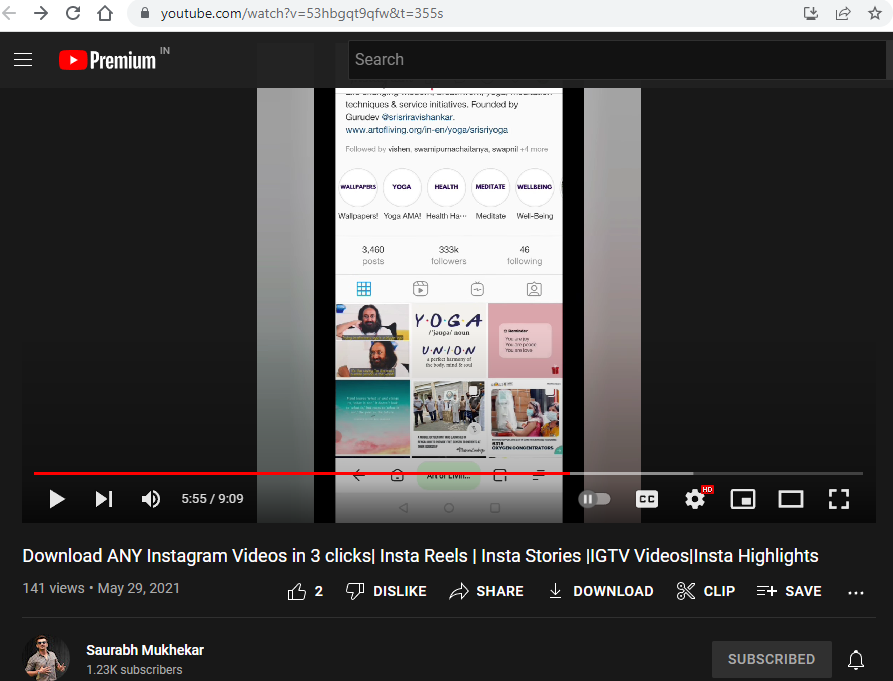Image resolution: width=893 pixels, height=681 pixels.
Task: Click the address bar URL
Action: click(x=302, y=13)
